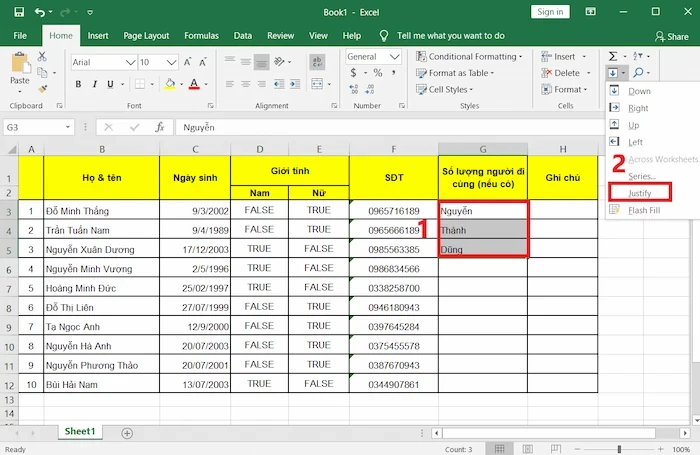Choose Down from the Fill menu

coord(639,91)
